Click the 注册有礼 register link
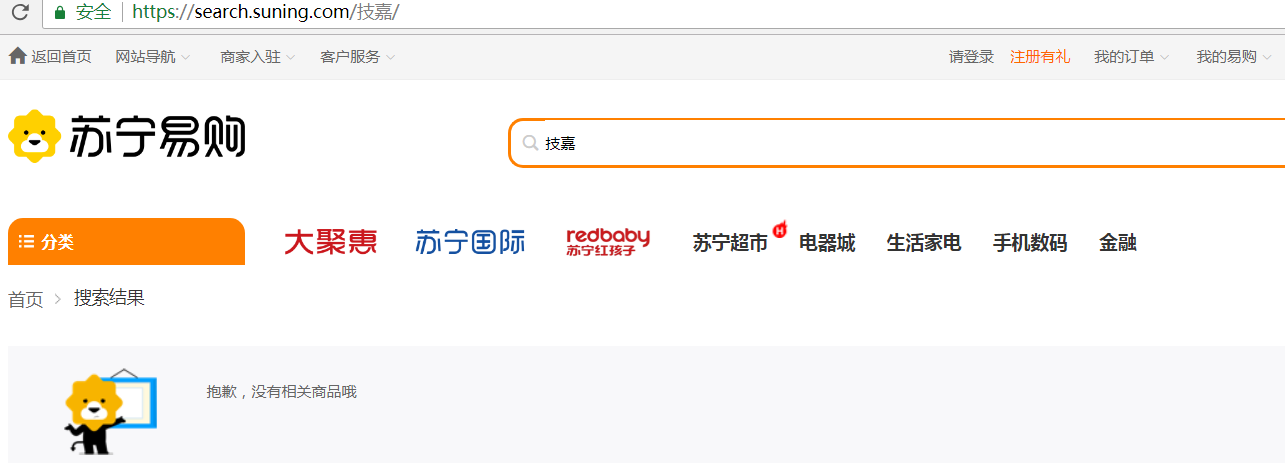 point(1040,57)
